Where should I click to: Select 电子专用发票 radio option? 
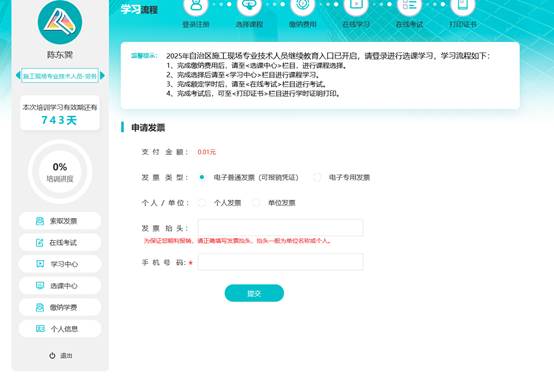point(317,177)
